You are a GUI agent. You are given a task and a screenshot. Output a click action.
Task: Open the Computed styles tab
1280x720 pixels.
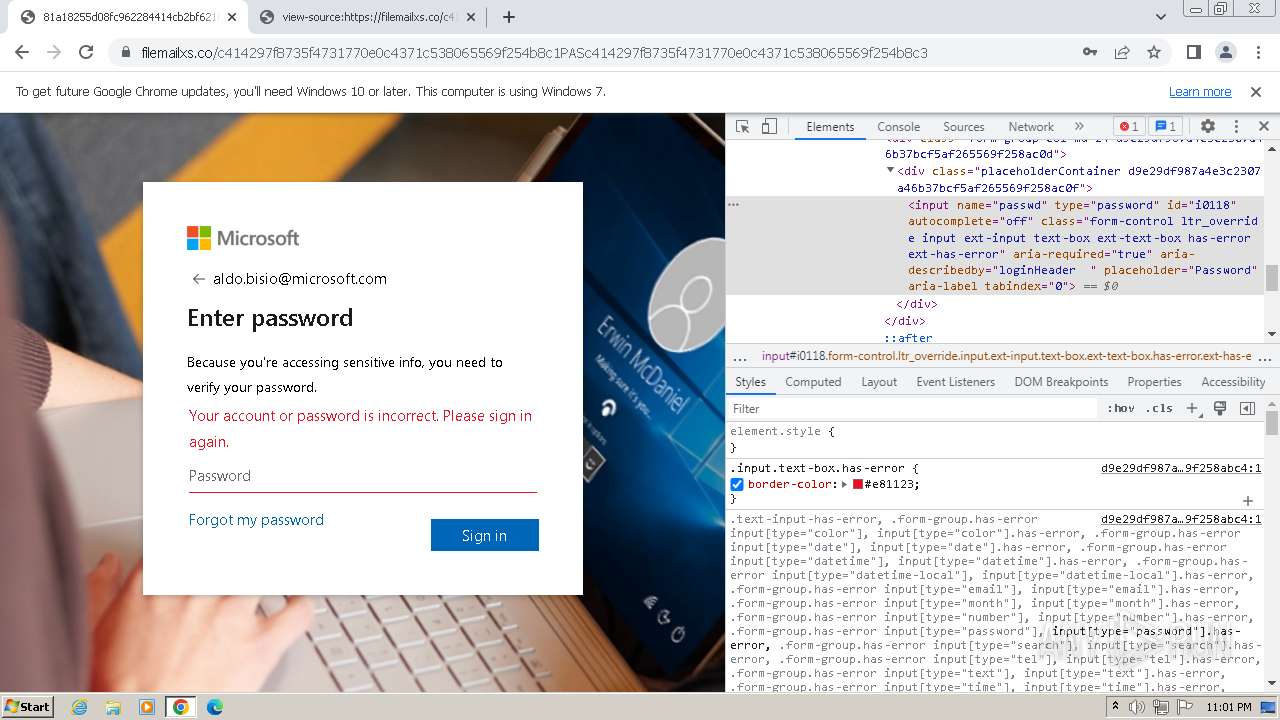[x=813, y=382]
